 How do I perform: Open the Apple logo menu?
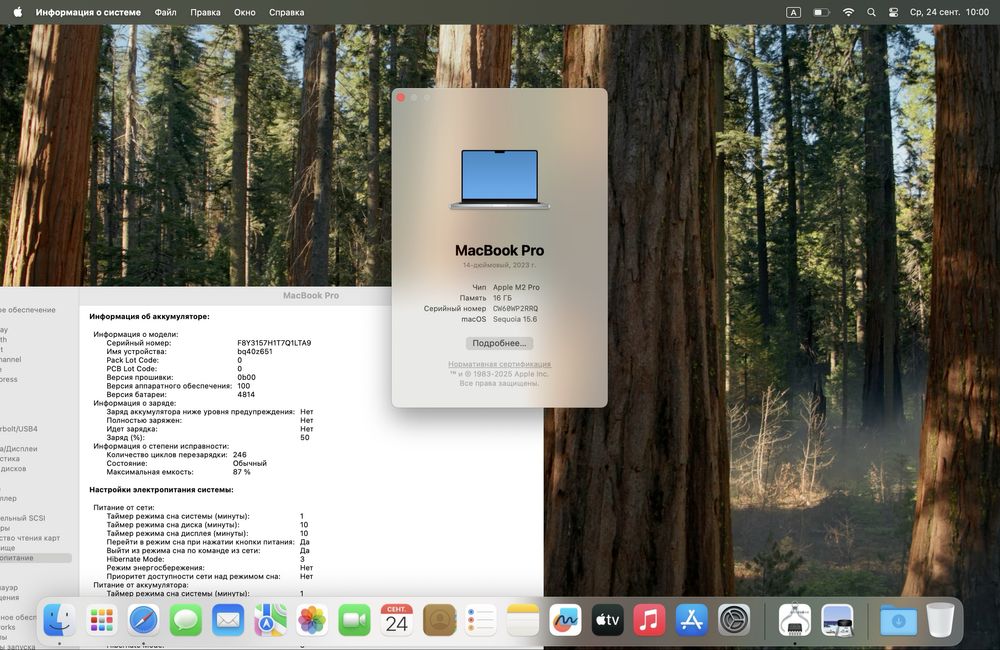coord(17,12)
